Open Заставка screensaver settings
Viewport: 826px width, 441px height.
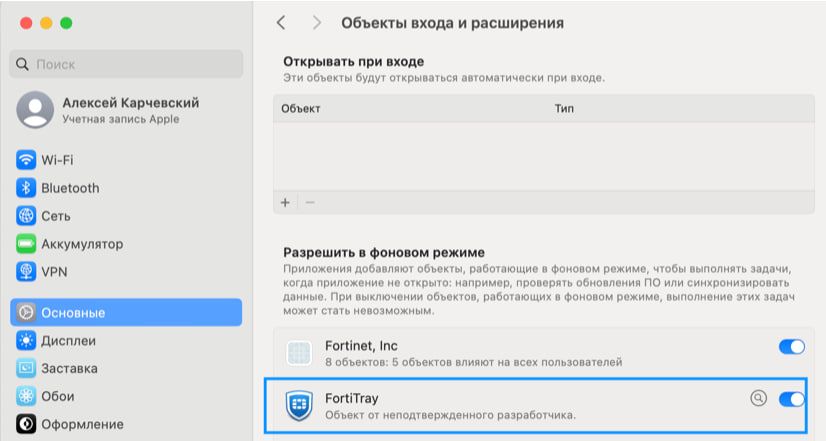tap(68, 368)
